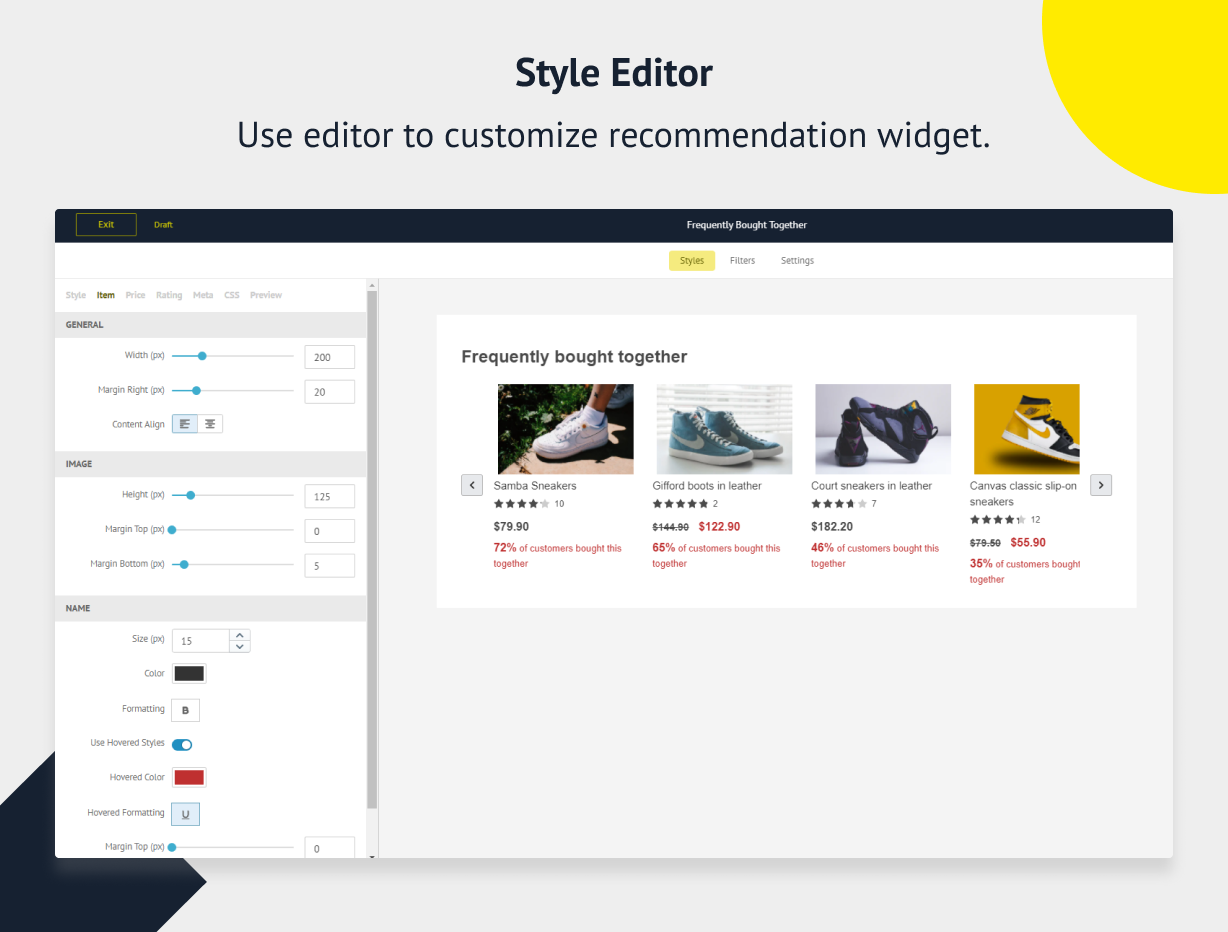Screen dimensions: 1228x932
Task: Show next products with right carousel arrow
Action: click(1101, 485)
